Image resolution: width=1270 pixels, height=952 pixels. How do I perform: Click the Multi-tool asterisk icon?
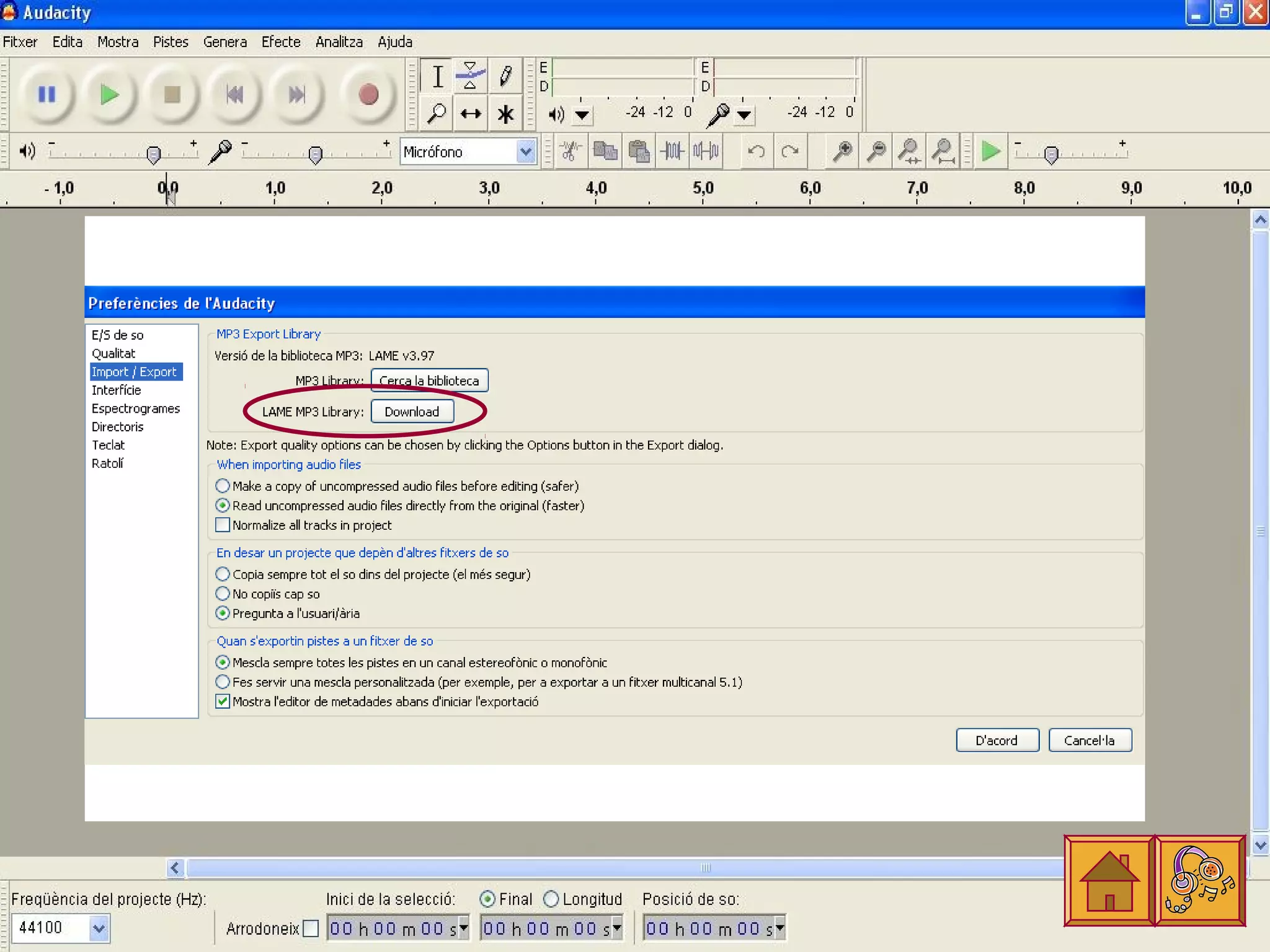(x=505, y=114)
